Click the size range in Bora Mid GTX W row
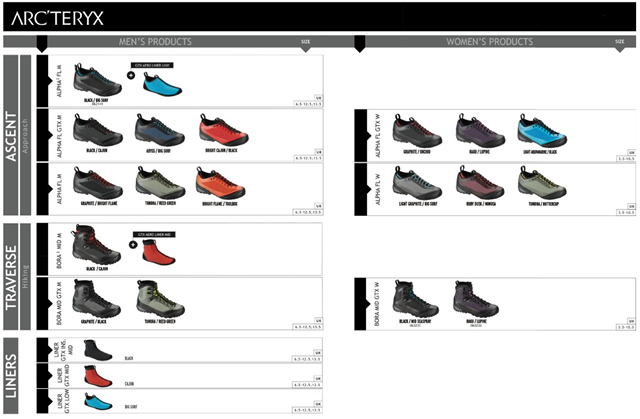This screenshot has width=640, height=419. pos(626,327)
